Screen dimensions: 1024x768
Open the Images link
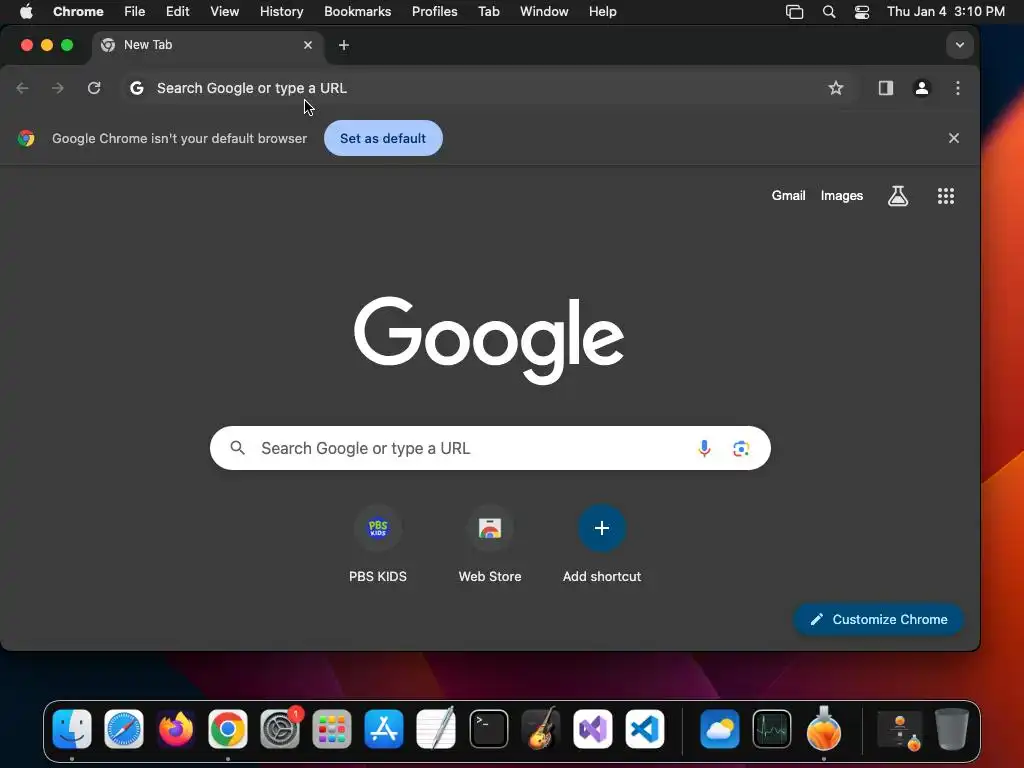pos(842,196)
